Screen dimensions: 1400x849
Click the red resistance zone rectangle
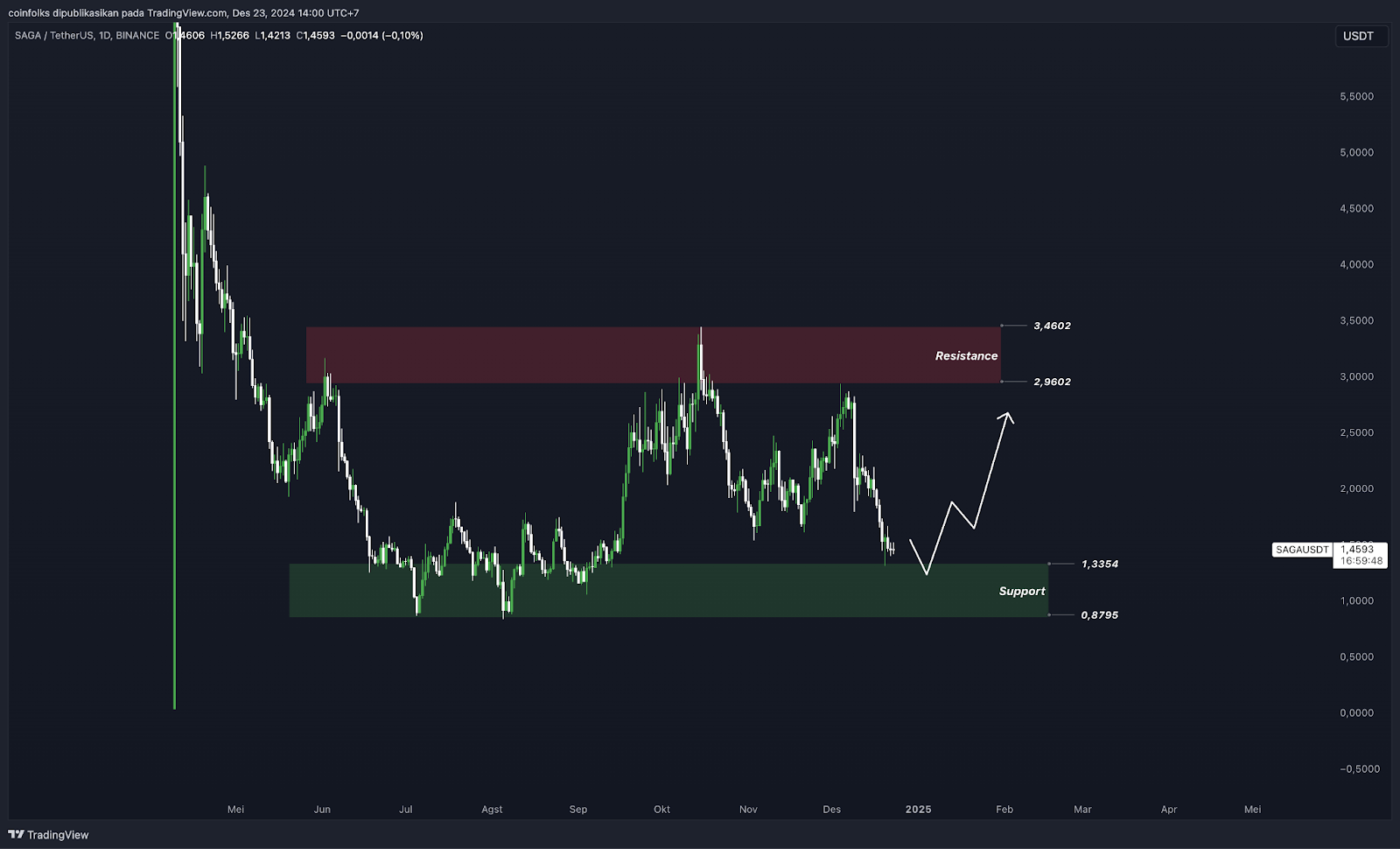pyautogui.click(x=653, y=354)
